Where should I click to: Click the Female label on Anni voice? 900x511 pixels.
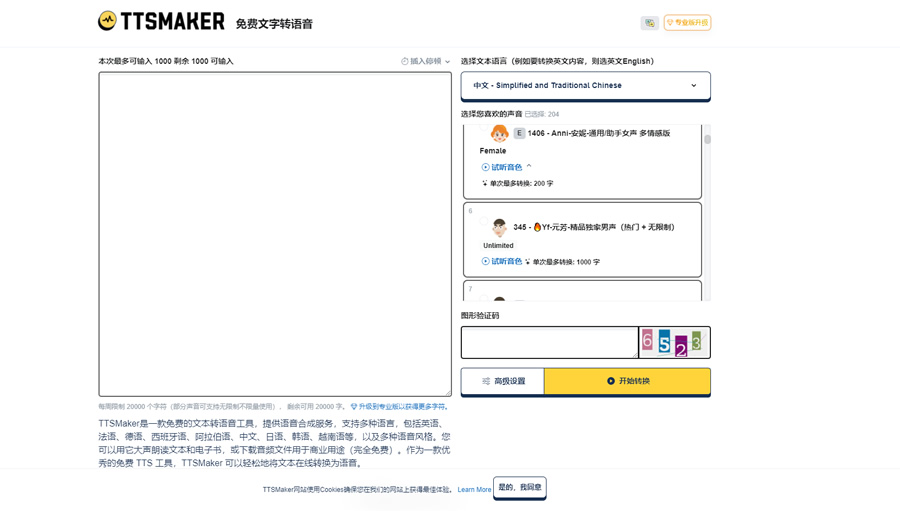coord(492,151)
